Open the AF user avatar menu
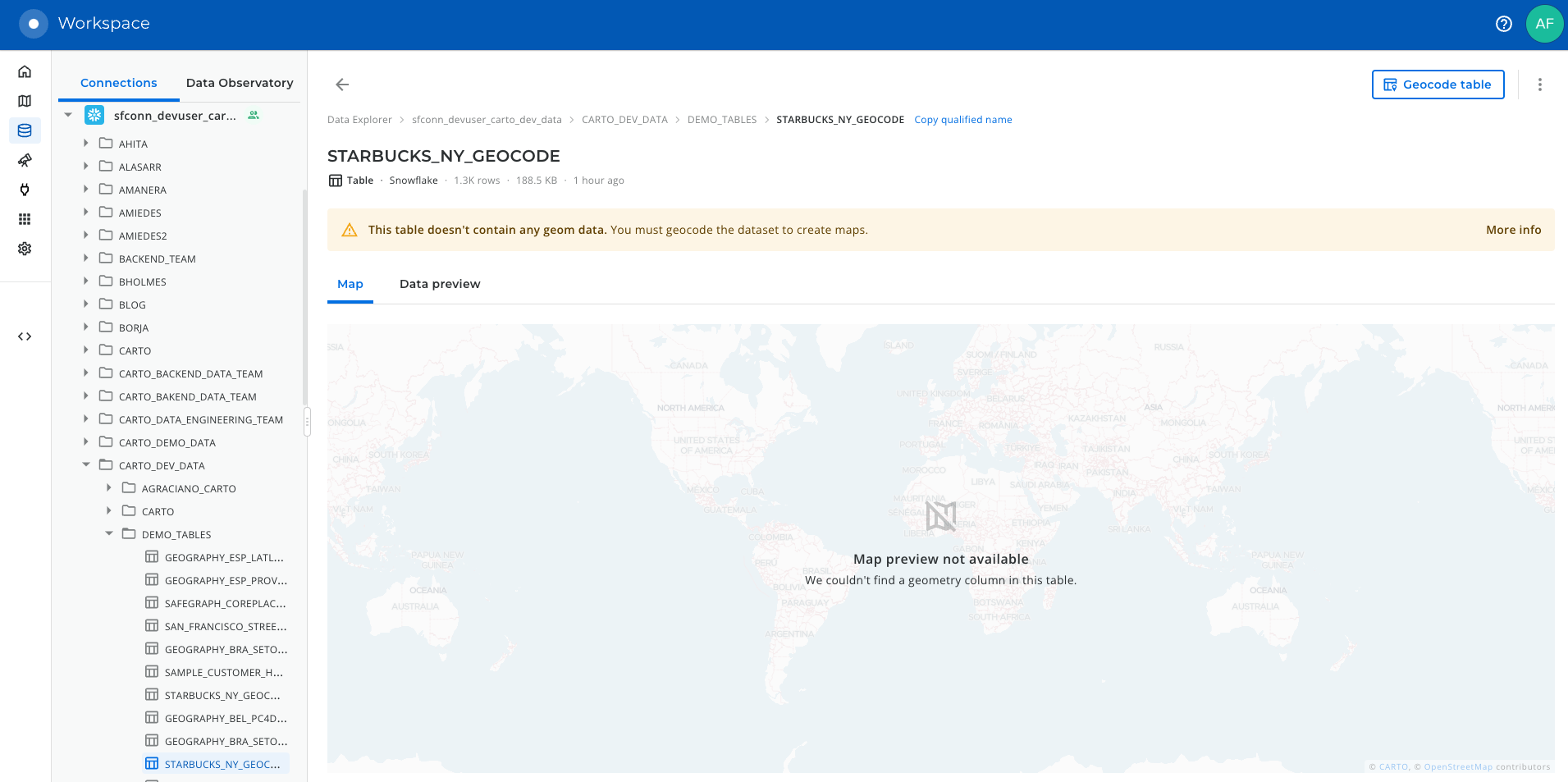The height and width of the screenshot is (782, 1568). 1545,24
